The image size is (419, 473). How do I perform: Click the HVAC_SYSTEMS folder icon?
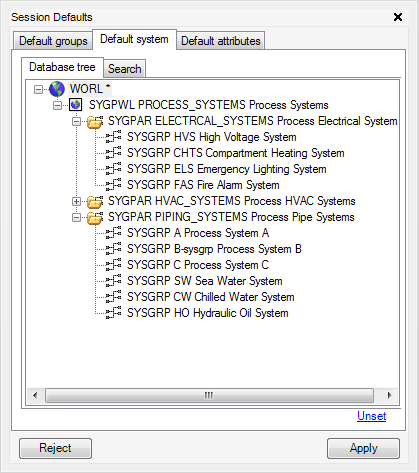[95, 201]
